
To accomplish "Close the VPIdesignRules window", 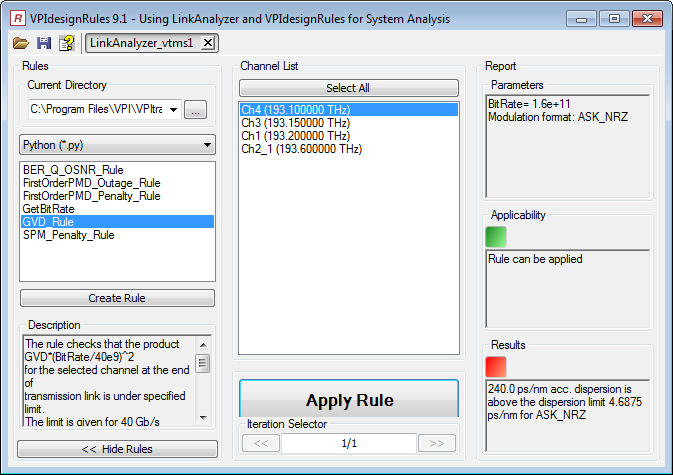I will 647,19.
